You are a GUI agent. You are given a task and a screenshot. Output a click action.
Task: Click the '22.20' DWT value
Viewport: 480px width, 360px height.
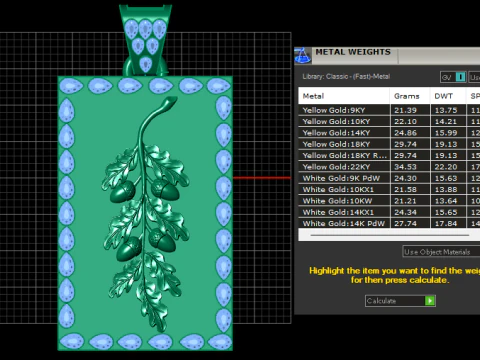446,167
